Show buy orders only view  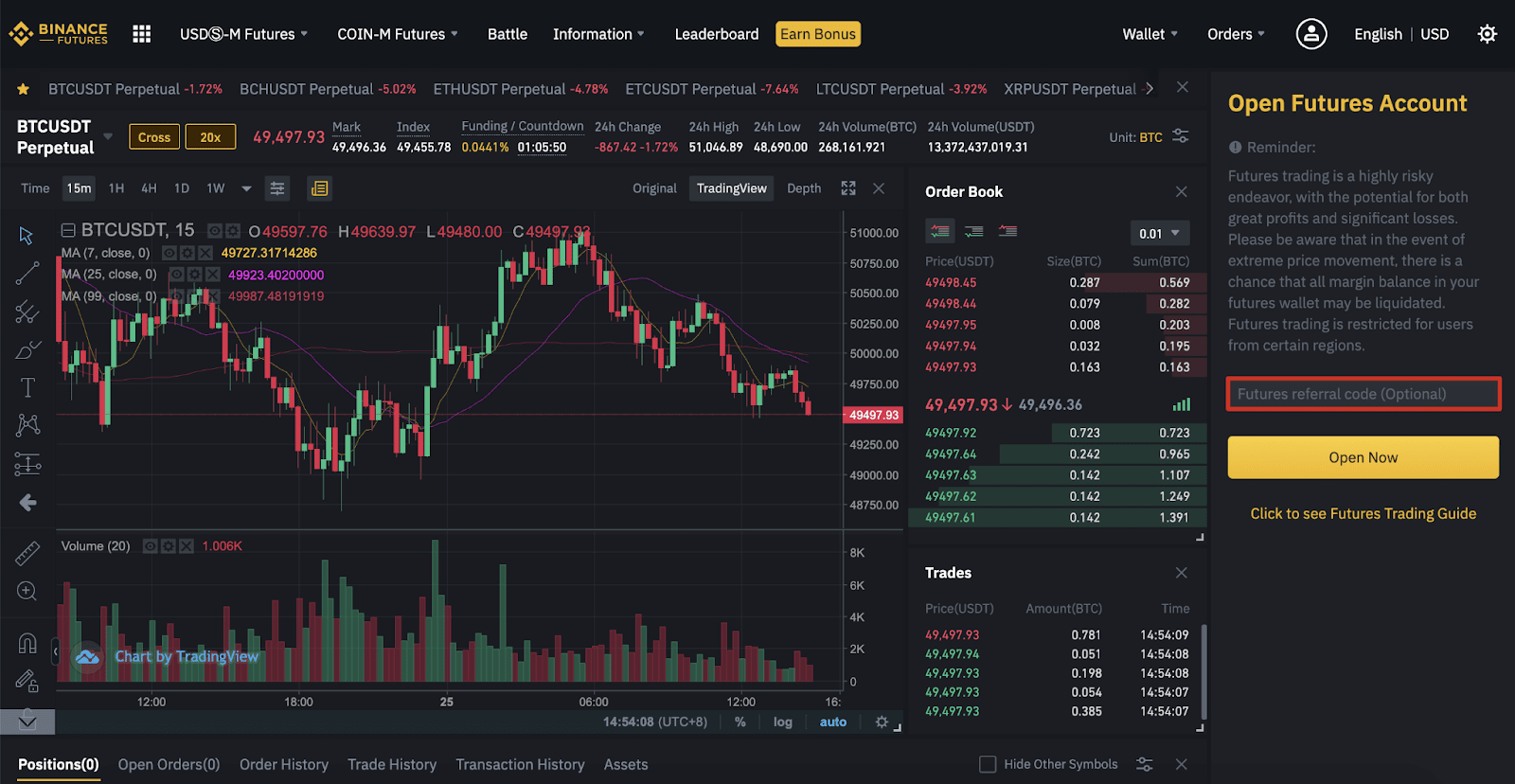[x=974, y=231]
